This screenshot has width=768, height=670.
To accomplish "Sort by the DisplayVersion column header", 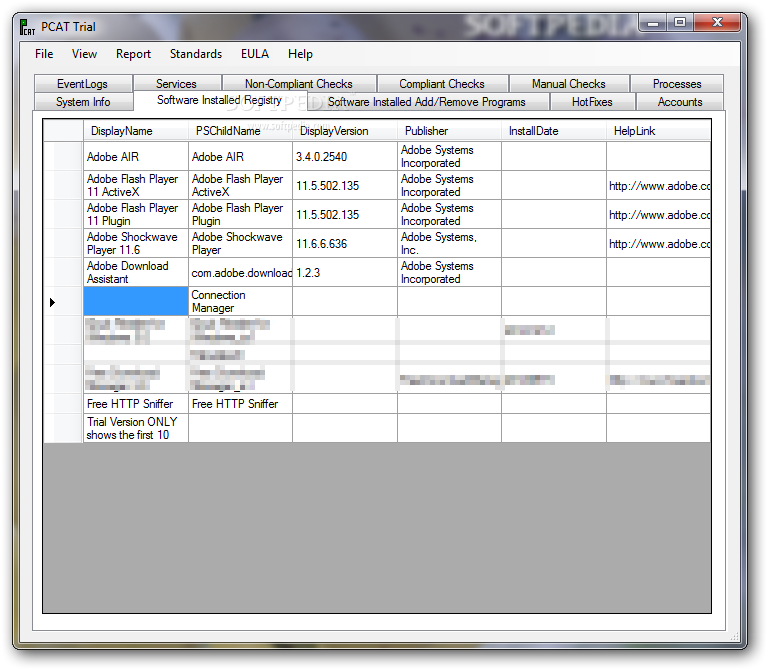I will click(x=345, y=131).
